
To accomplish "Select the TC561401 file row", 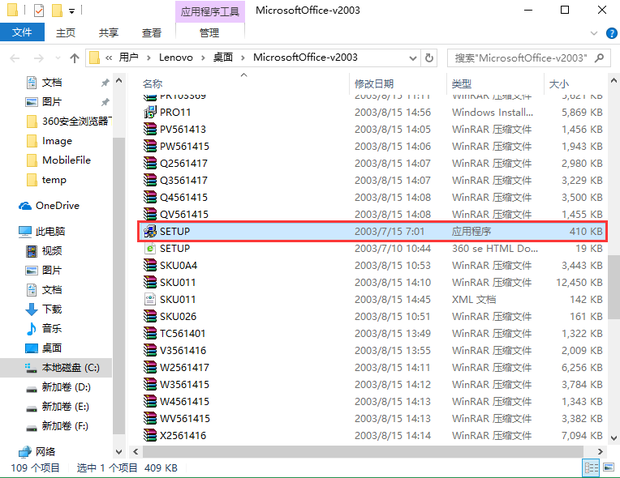I will 373,333.
